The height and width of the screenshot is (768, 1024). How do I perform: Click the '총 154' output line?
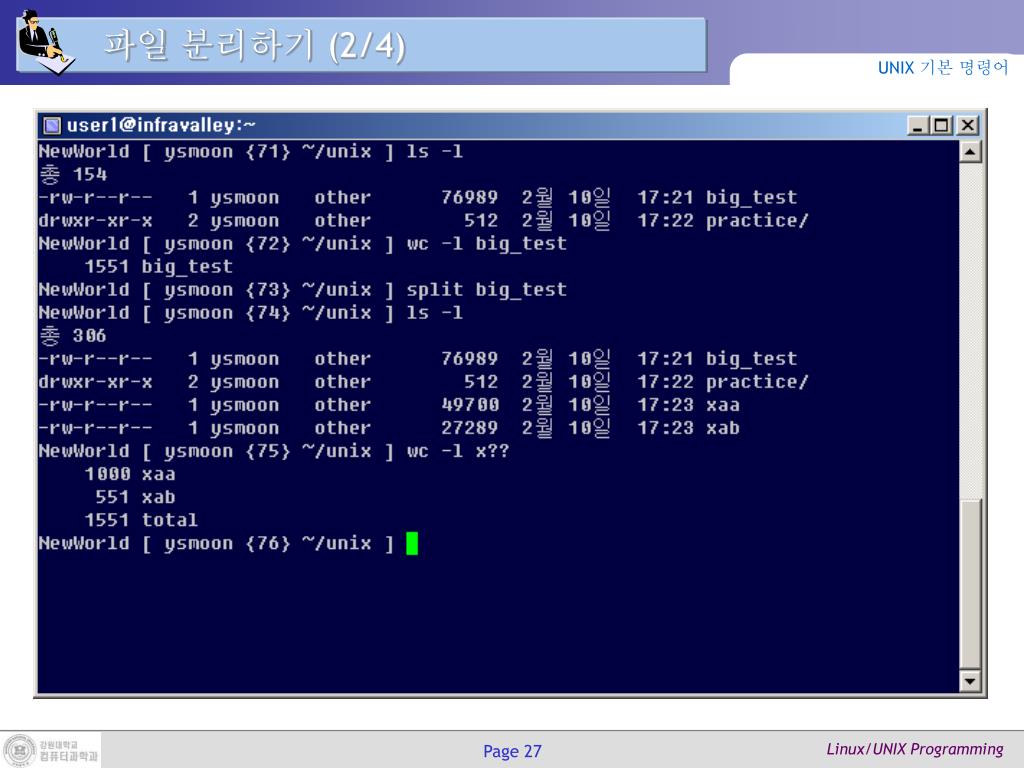click(72, 174)
